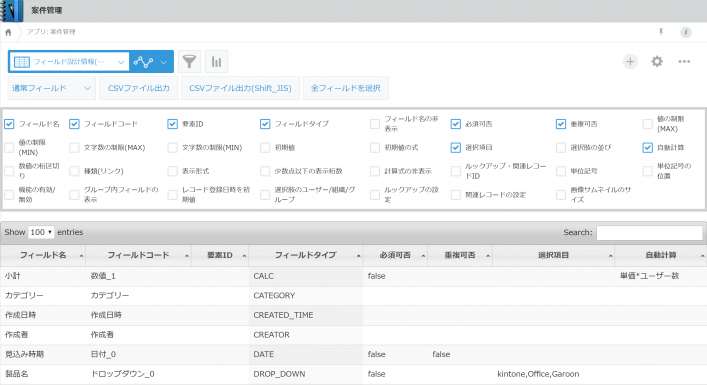The height and width of the screenshot is (385, 707).
Task: Check the 計算式の非表示 checkbox
Action: click(375, 171)
